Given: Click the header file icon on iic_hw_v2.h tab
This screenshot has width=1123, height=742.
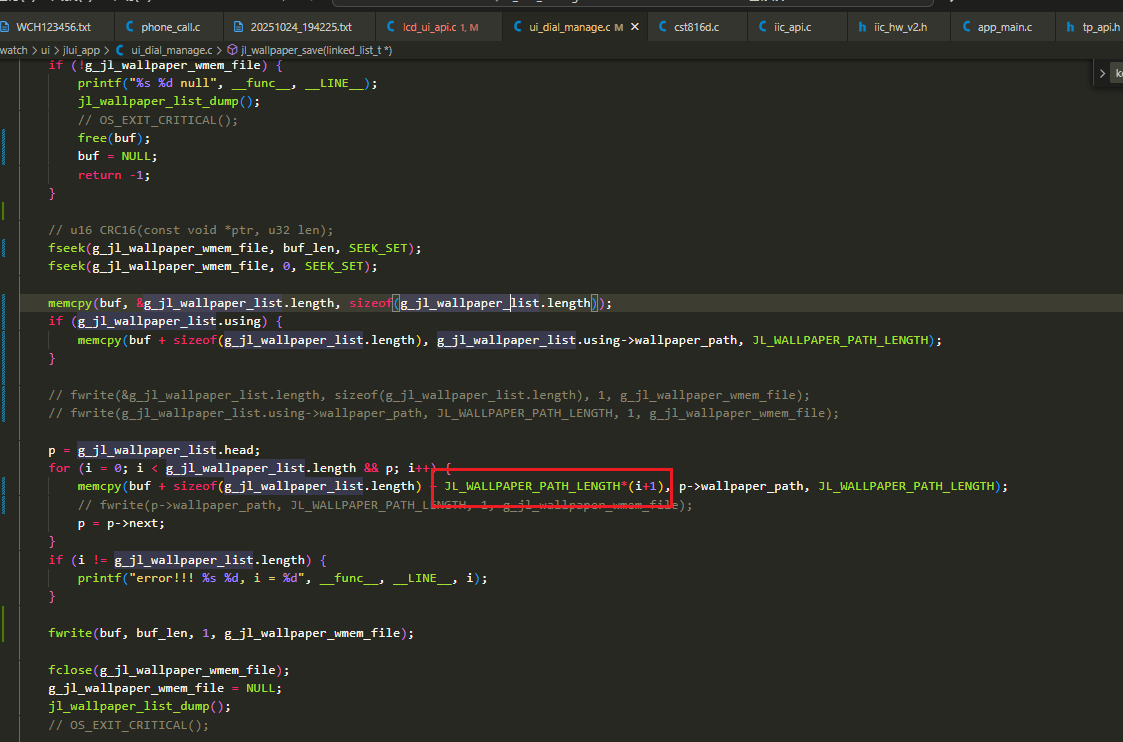Looking at the screenshot, I should pos(862,27).
